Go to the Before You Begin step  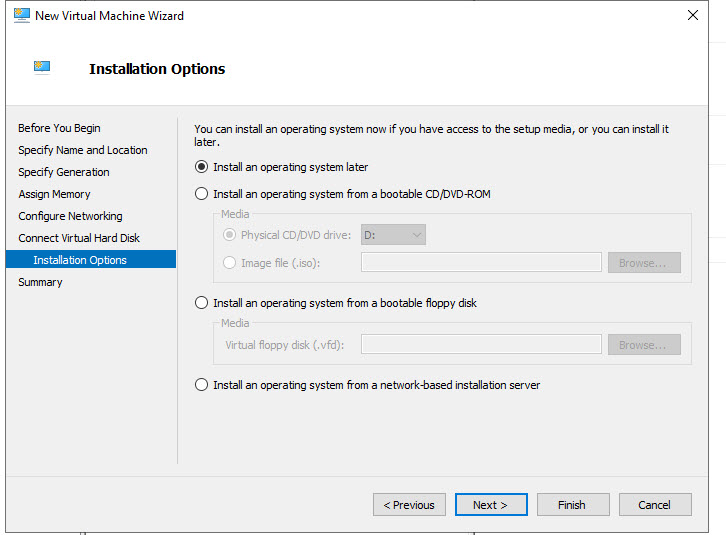[x=59, y=128]
